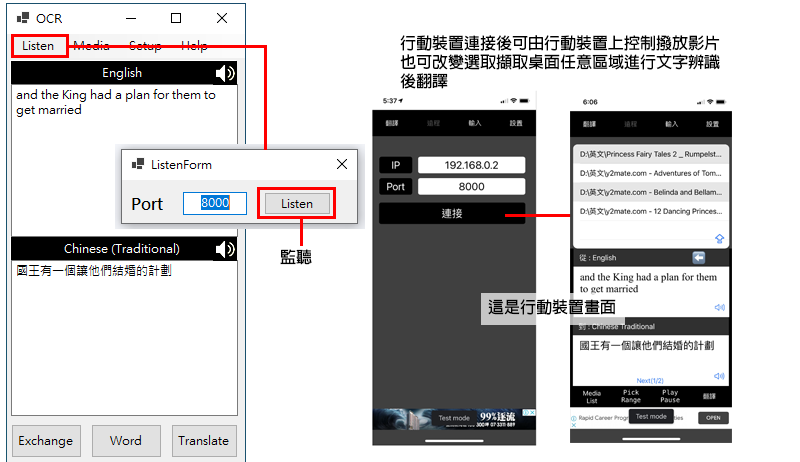Select Adventures of Tom... media entry
This screenshot has width=800, height=462.
651,173
